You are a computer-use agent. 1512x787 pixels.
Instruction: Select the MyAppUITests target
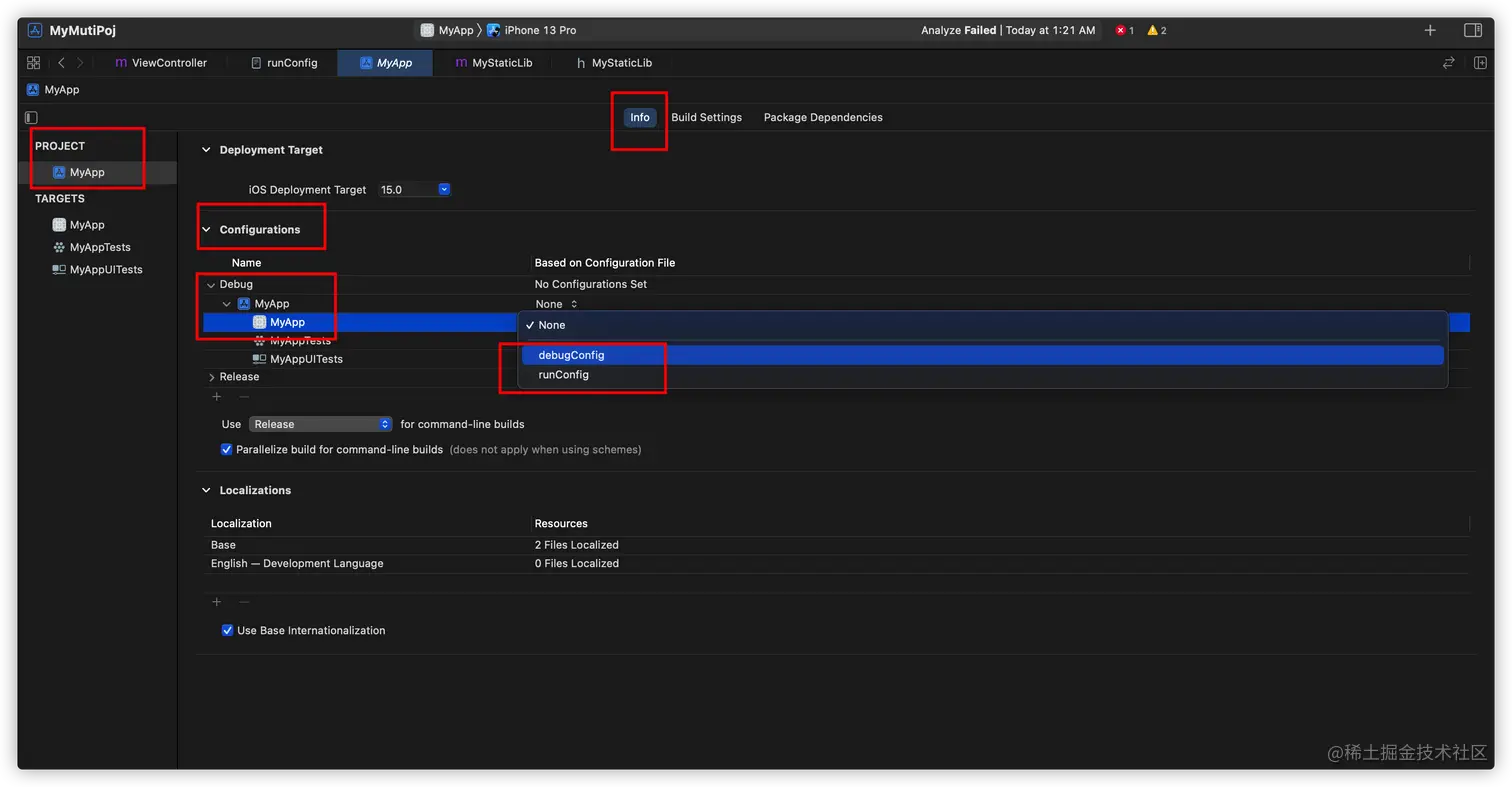coord(98,269)
